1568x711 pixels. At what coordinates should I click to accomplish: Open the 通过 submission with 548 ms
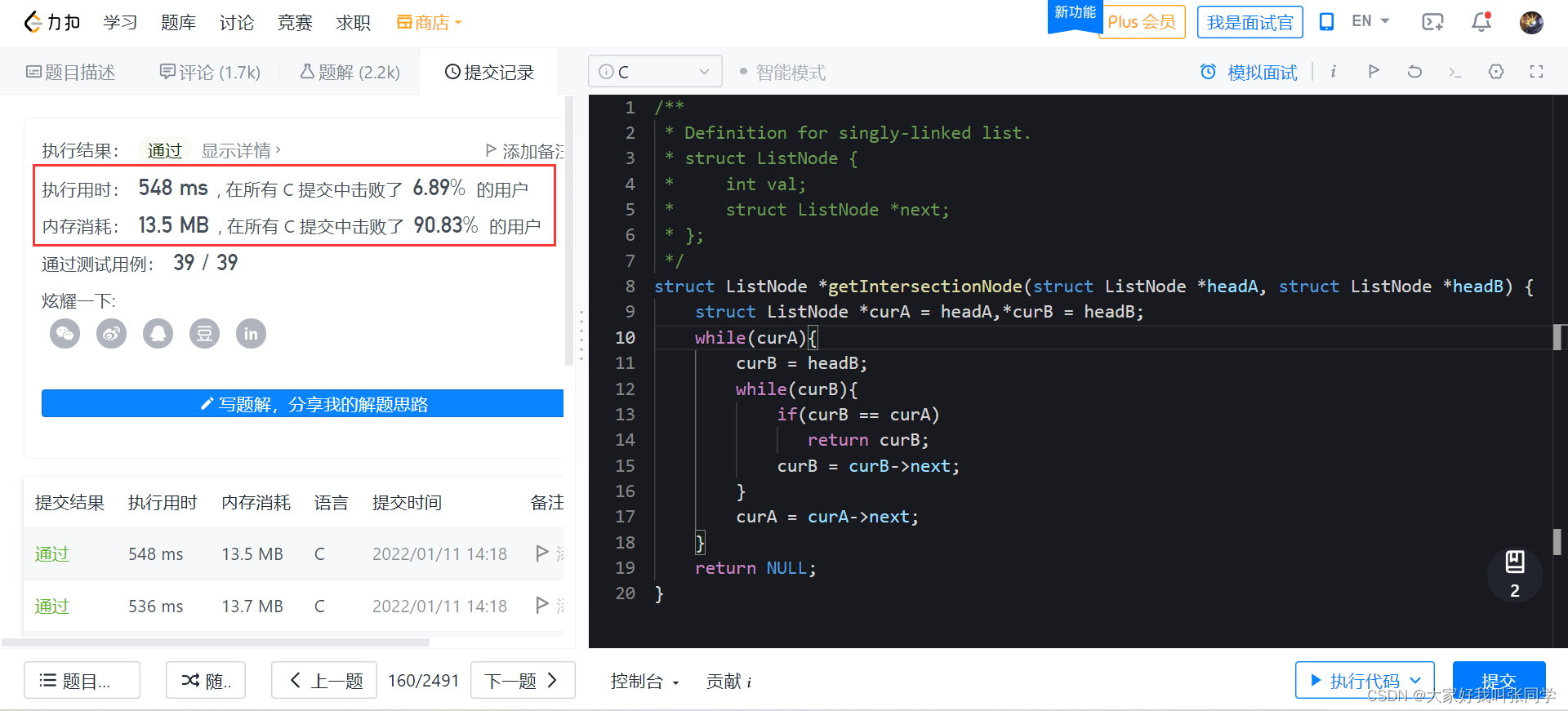click(51, 553)
